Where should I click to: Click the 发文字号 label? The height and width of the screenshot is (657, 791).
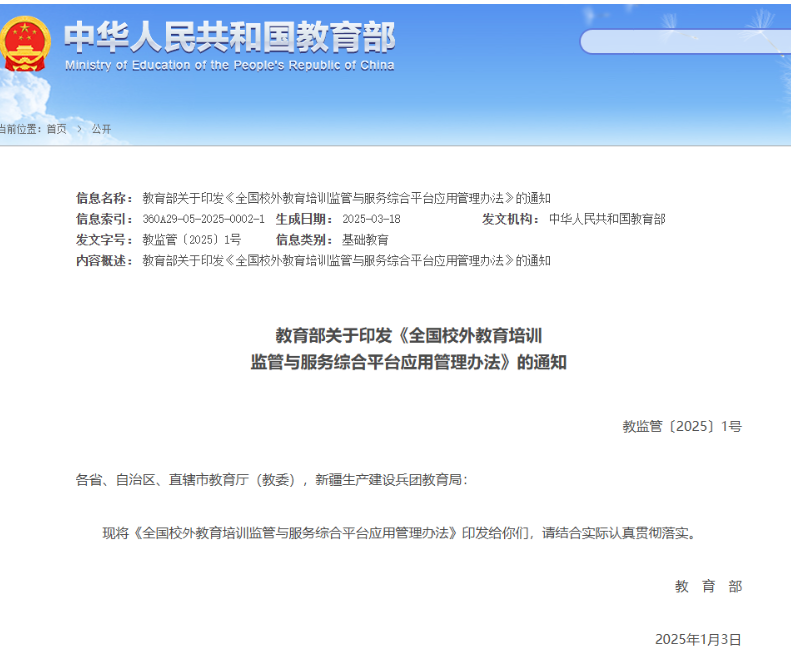tap(104, 240)
